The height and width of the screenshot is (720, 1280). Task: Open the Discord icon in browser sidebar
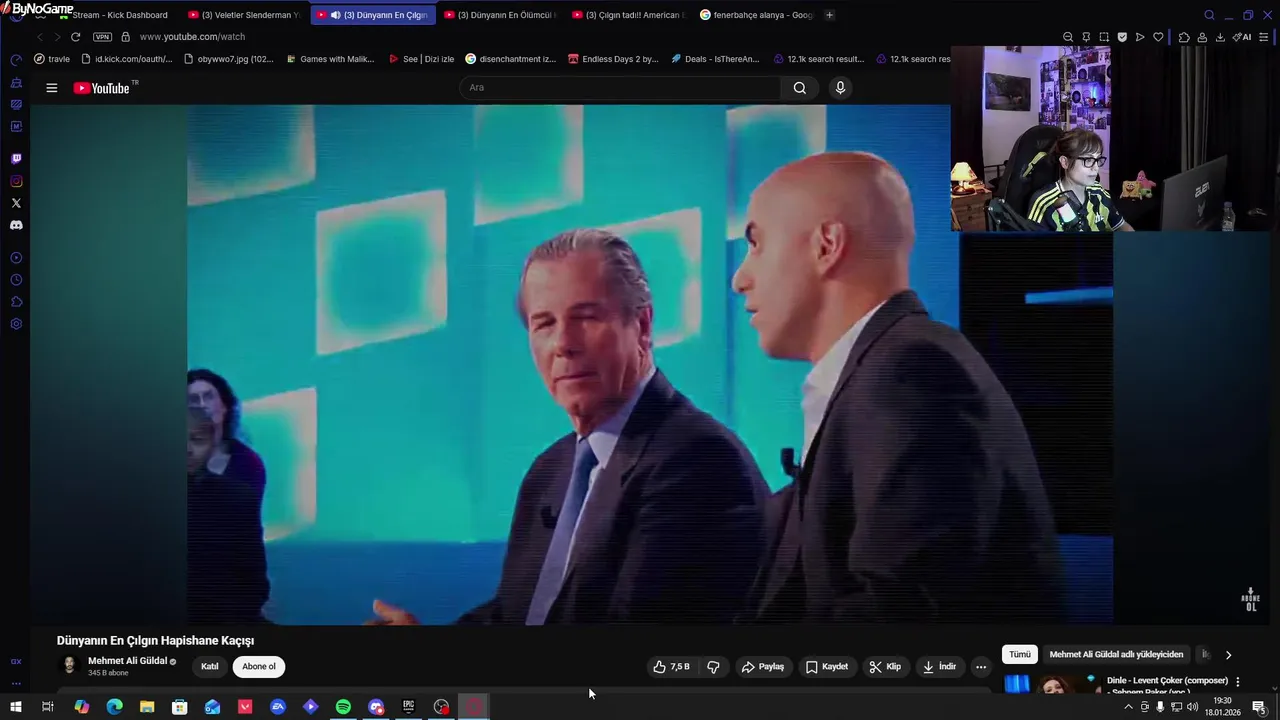coord(16,225)
